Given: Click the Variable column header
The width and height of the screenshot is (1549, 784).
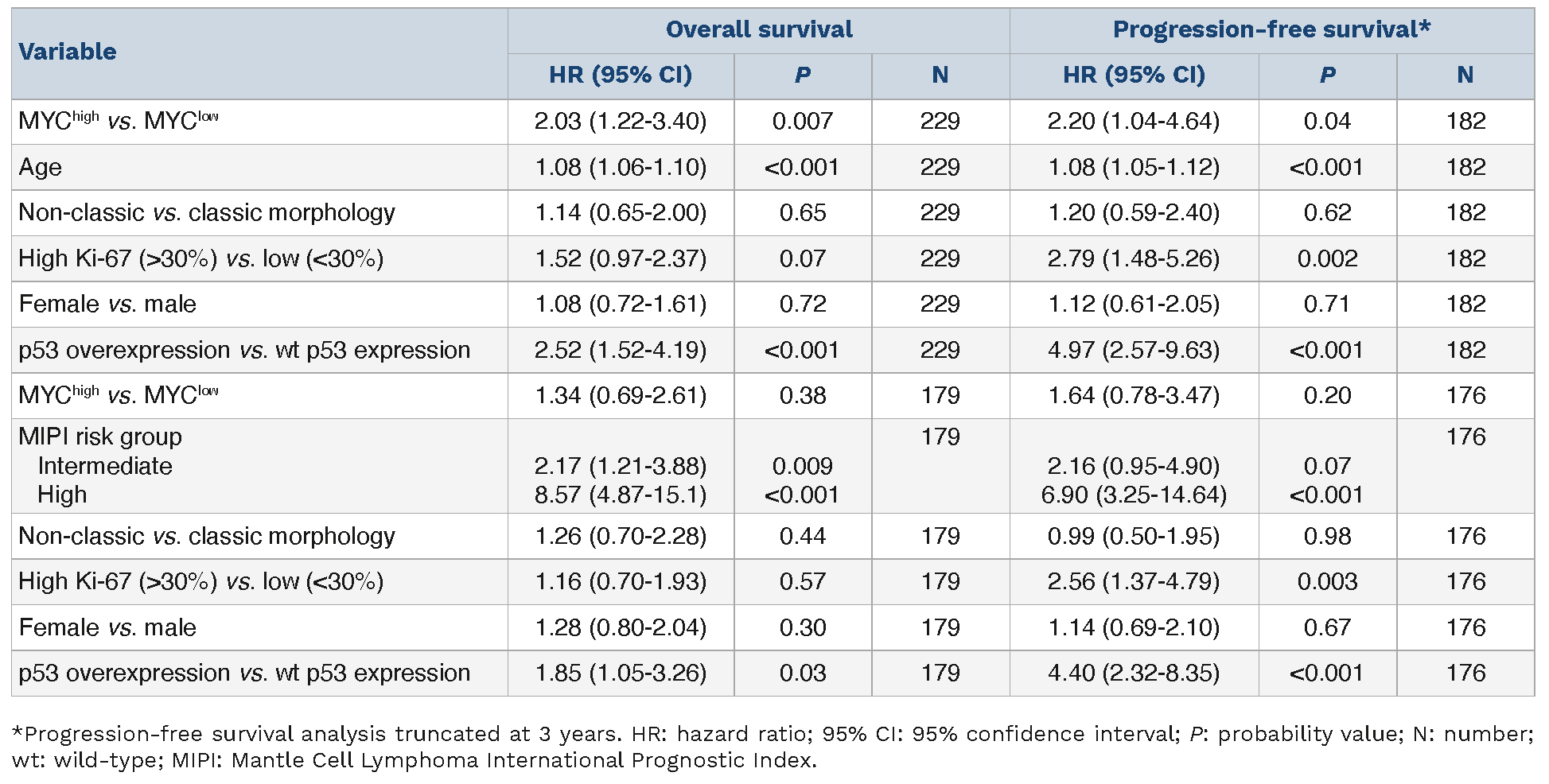Looking at the screenshot, I should [68, 52].
